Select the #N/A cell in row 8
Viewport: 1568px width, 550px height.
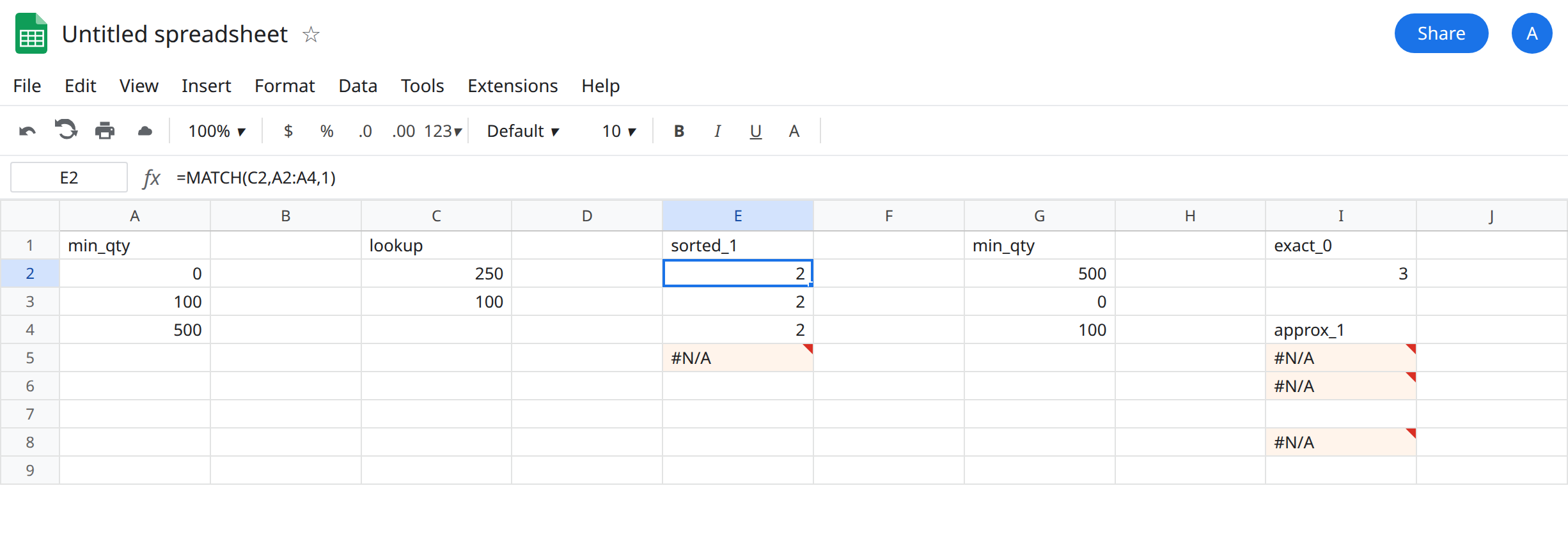(x=1340, y=442)
